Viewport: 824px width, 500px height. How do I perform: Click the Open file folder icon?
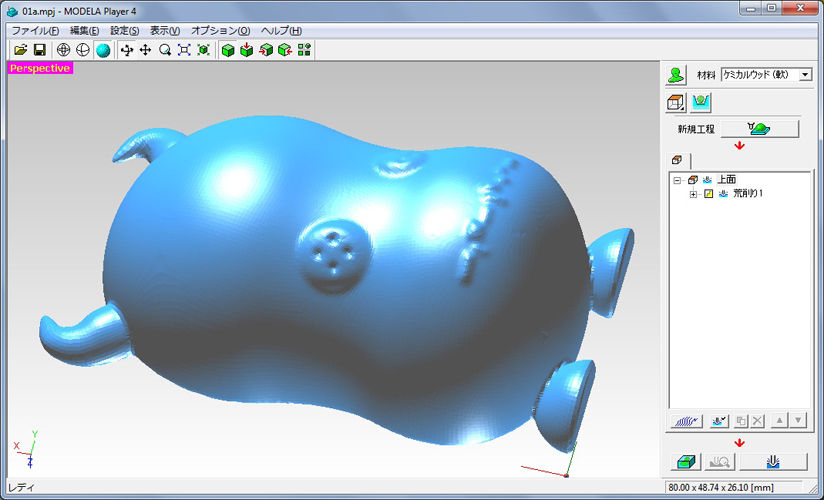pos(20,50)
